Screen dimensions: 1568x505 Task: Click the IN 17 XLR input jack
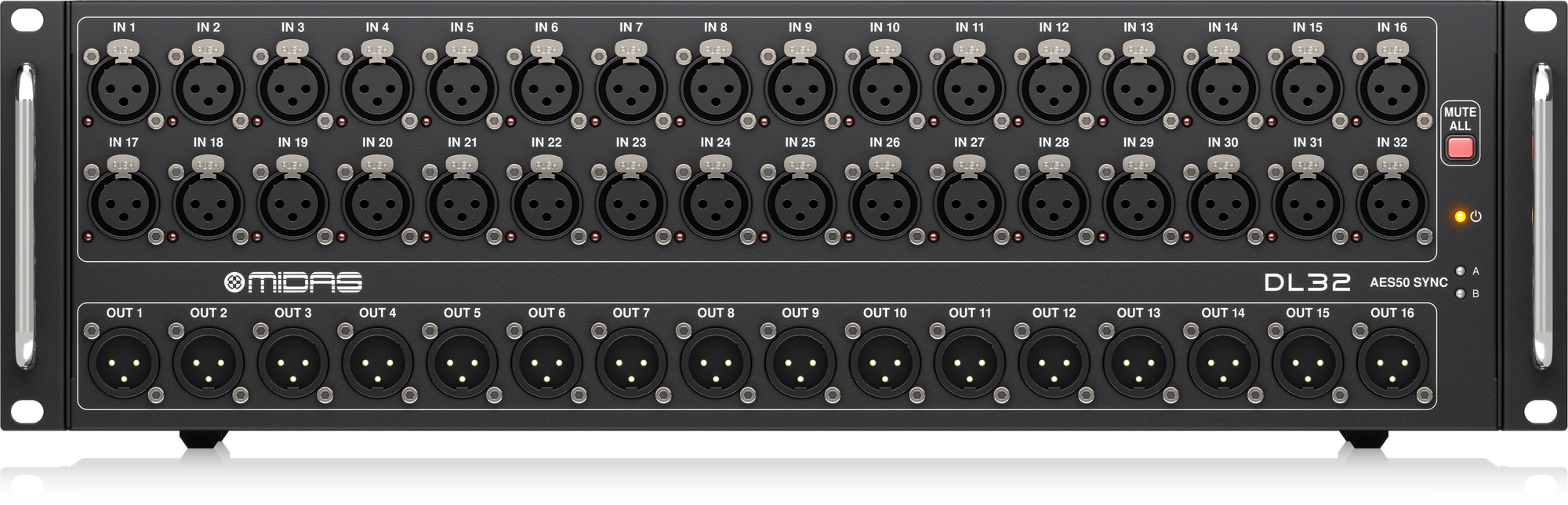124,203
